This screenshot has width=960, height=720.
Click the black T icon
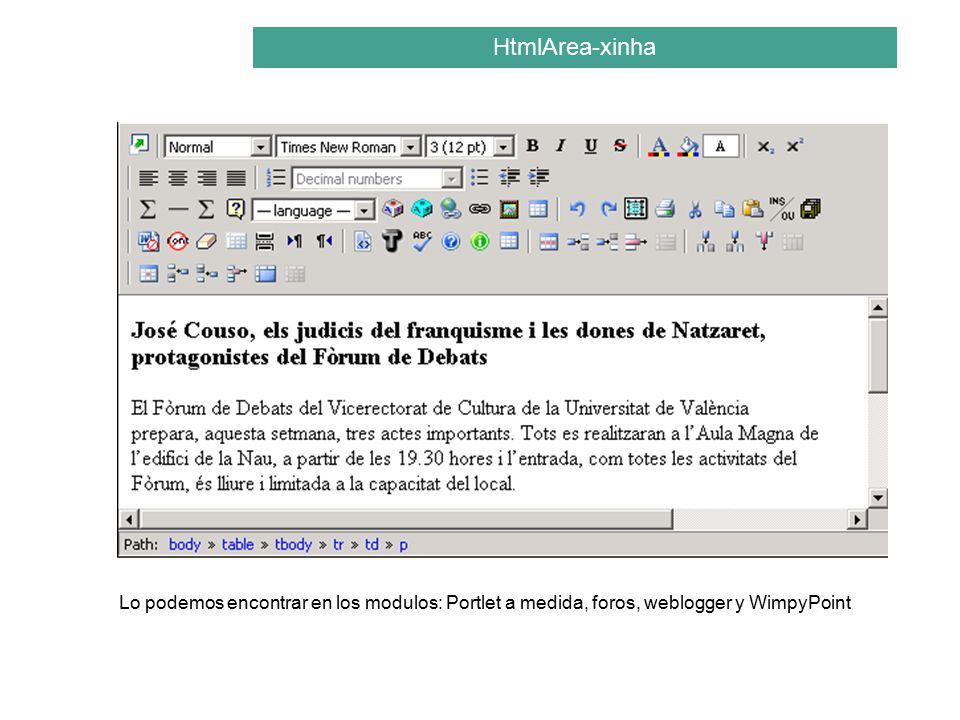pos(392,241)
